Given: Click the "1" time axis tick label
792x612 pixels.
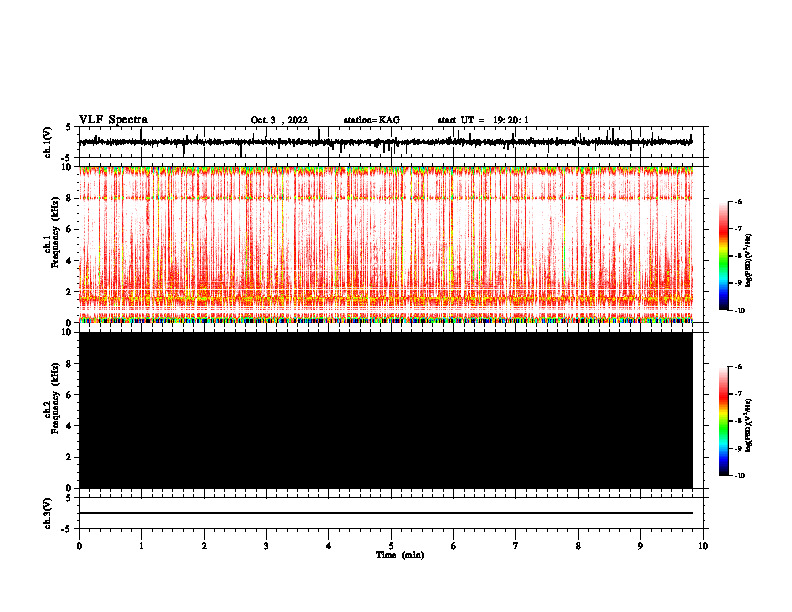Looking at the screenshot, I should 141,546.
